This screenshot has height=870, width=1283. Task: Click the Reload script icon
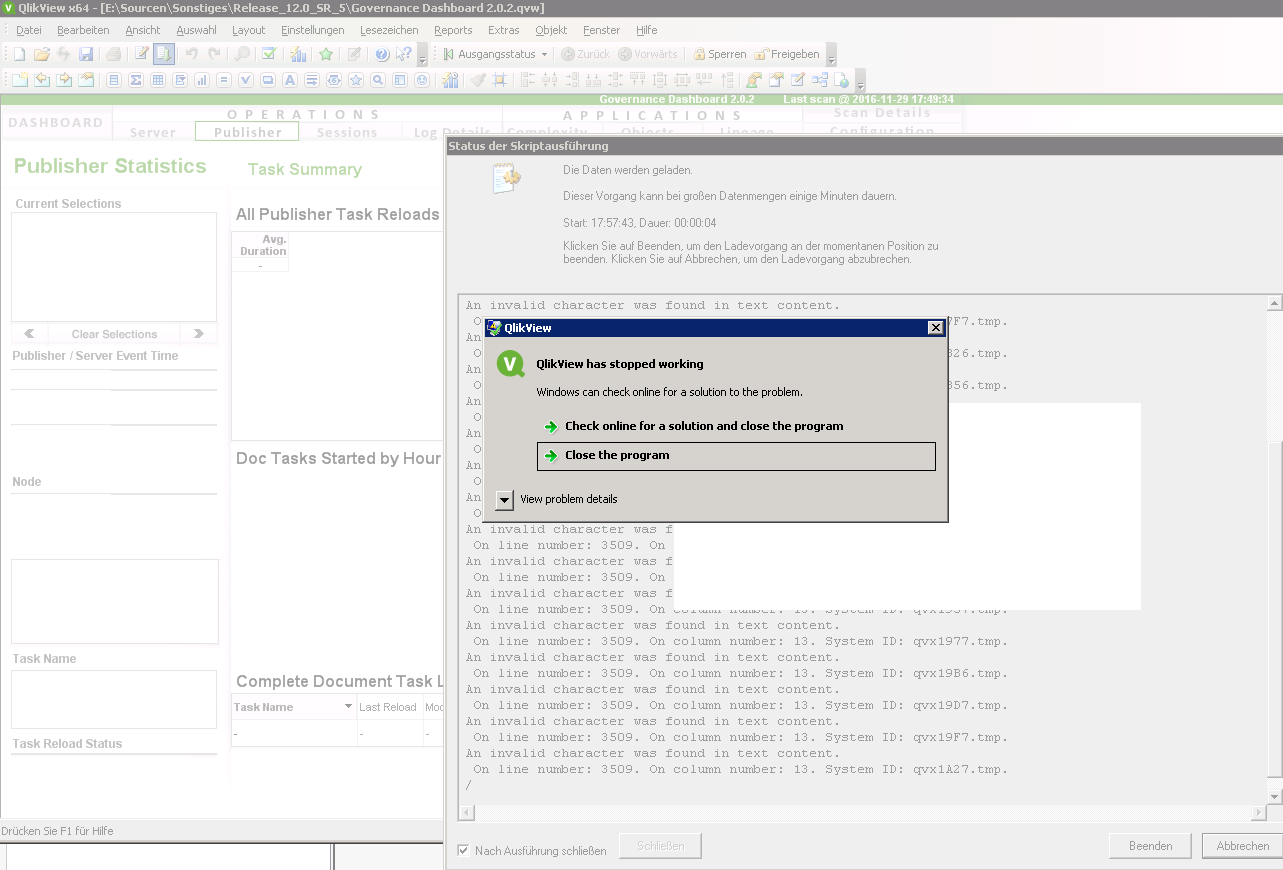coord(164,54)
